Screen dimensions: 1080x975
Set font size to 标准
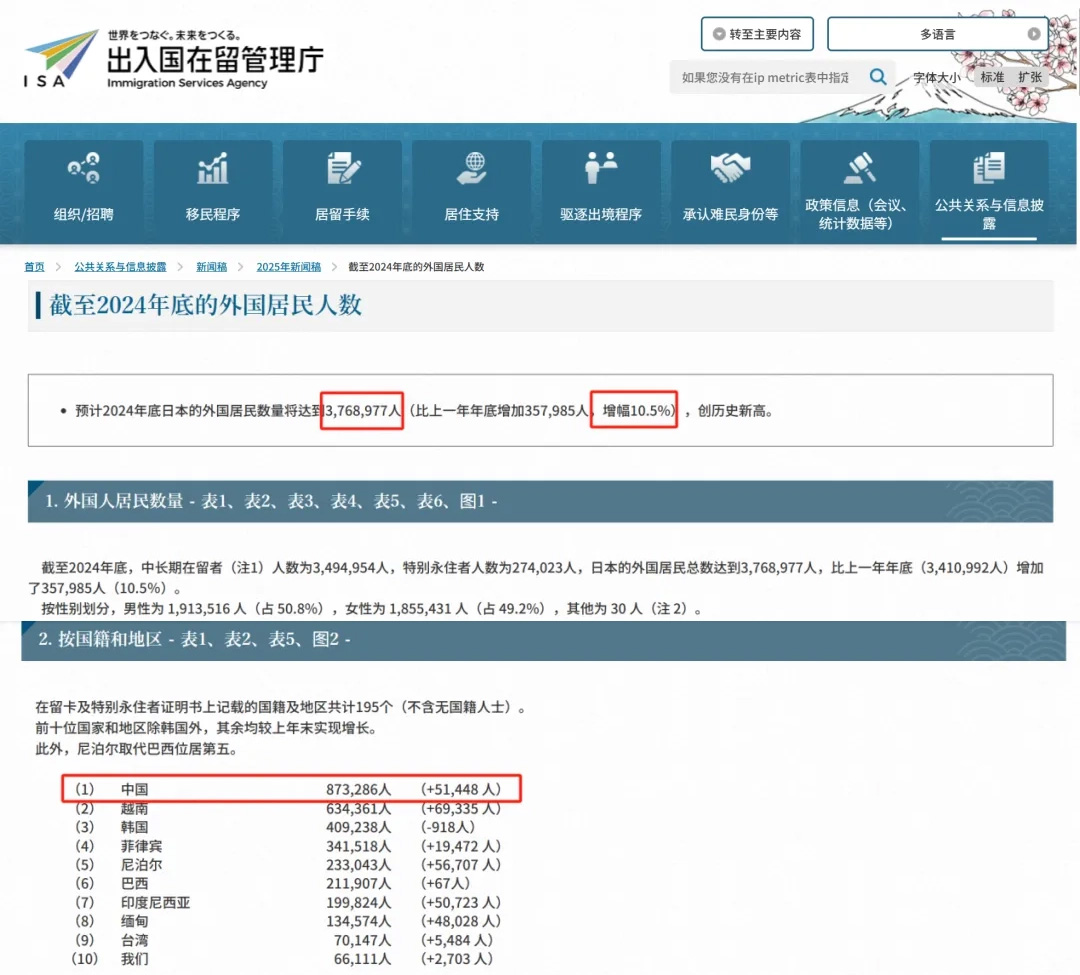(991, 77)
